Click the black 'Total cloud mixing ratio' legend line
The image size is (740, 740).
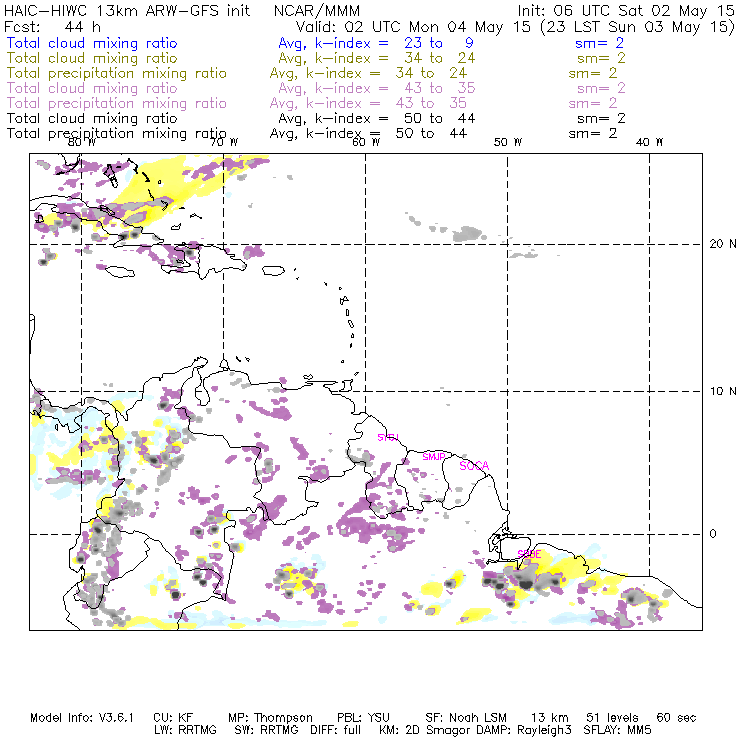[x=92, y=118]
